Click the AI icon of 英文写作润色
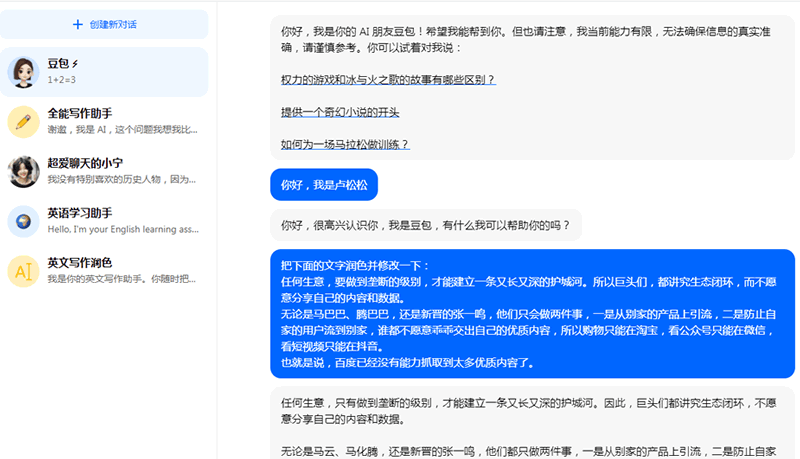The height and width of the screenshot is (459, 800). click(x=23, y=271)
